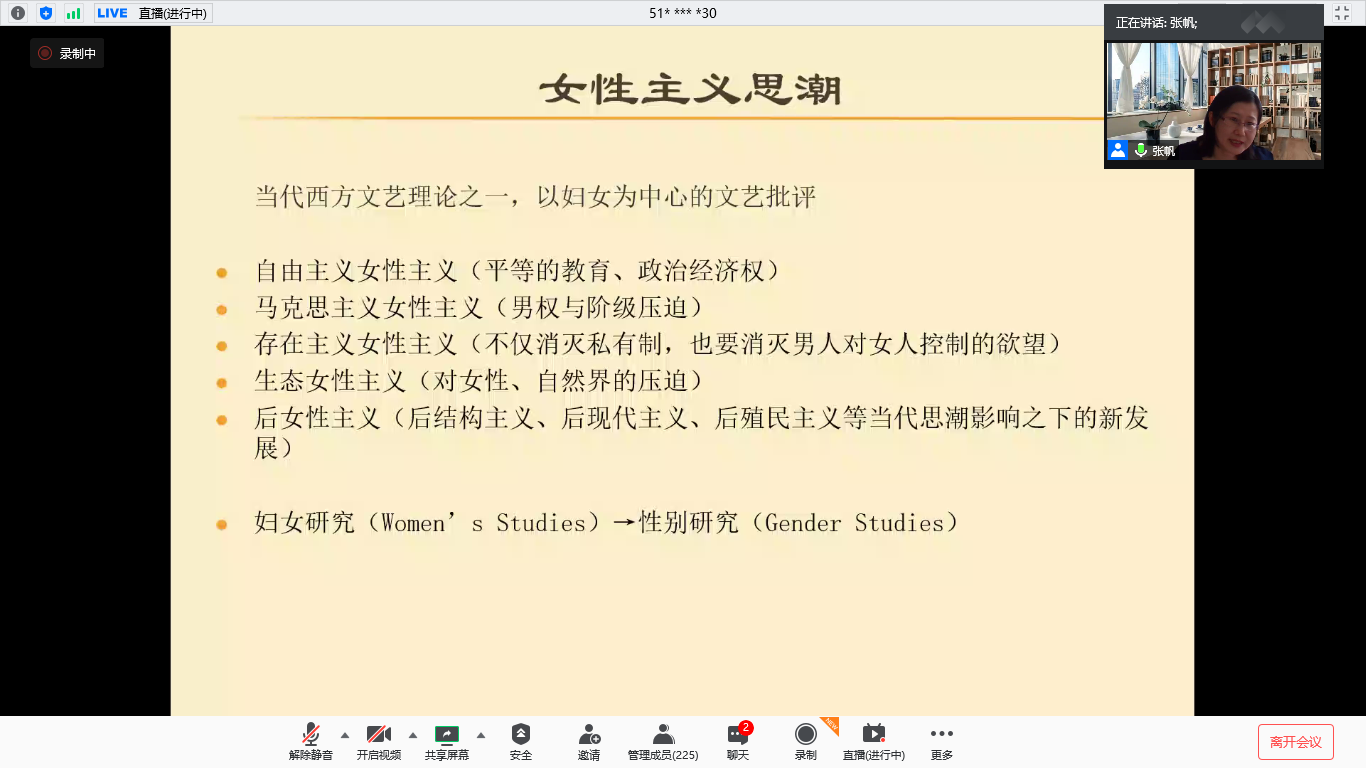Unmute the microphone (解除静音)
The image size is (1366, 768).
point(311,741)
